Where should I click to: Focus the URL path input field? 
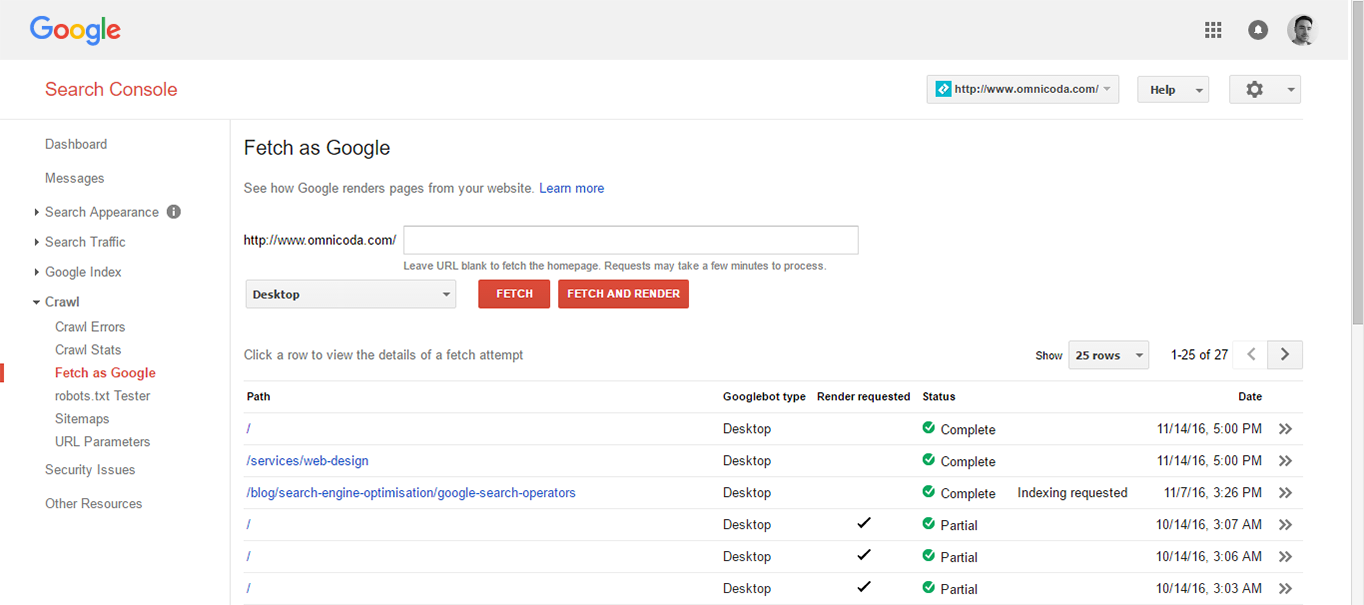click(x=631, y=240)
